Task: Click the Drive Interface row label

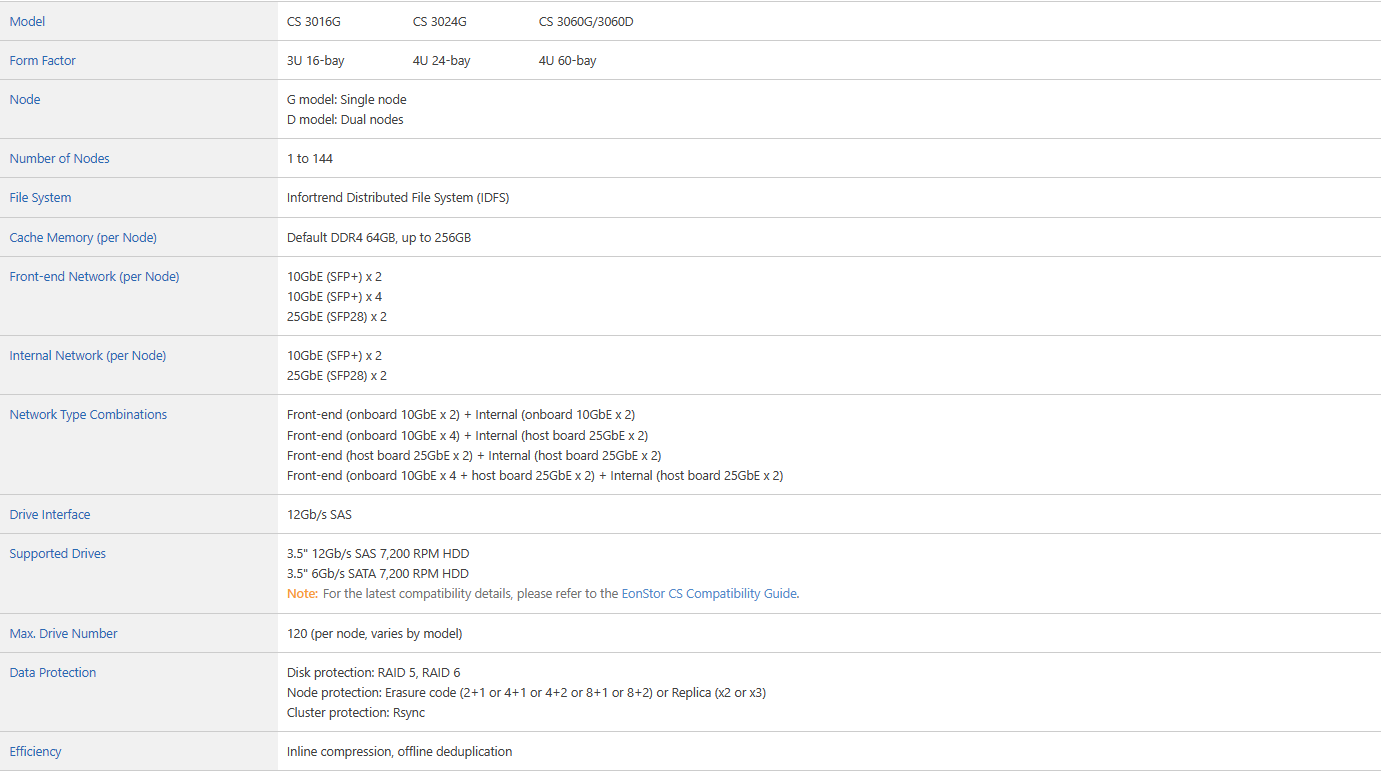Action: (50, 514)
